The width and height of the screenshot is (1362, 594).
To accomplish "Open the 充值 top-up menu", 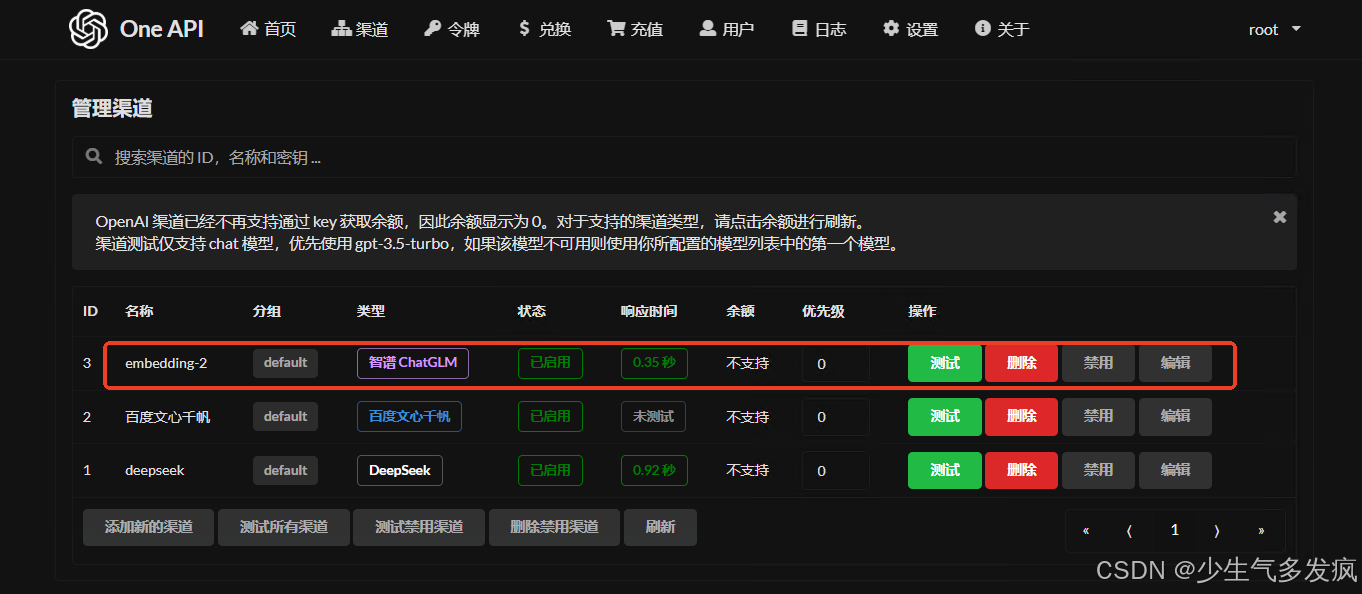I will (x=635, y=29).
